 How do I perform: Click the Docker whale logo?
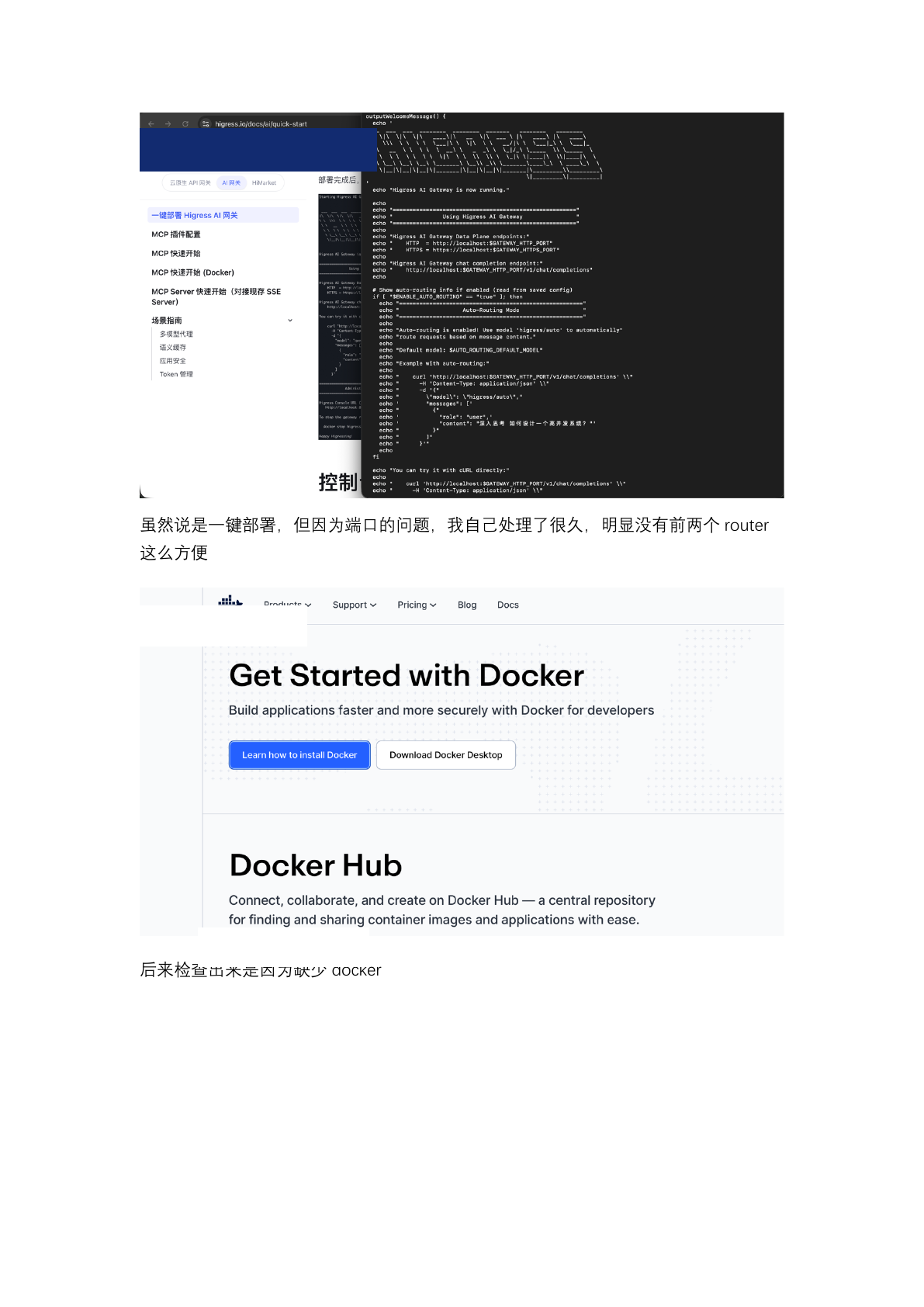tap(230, 600)
